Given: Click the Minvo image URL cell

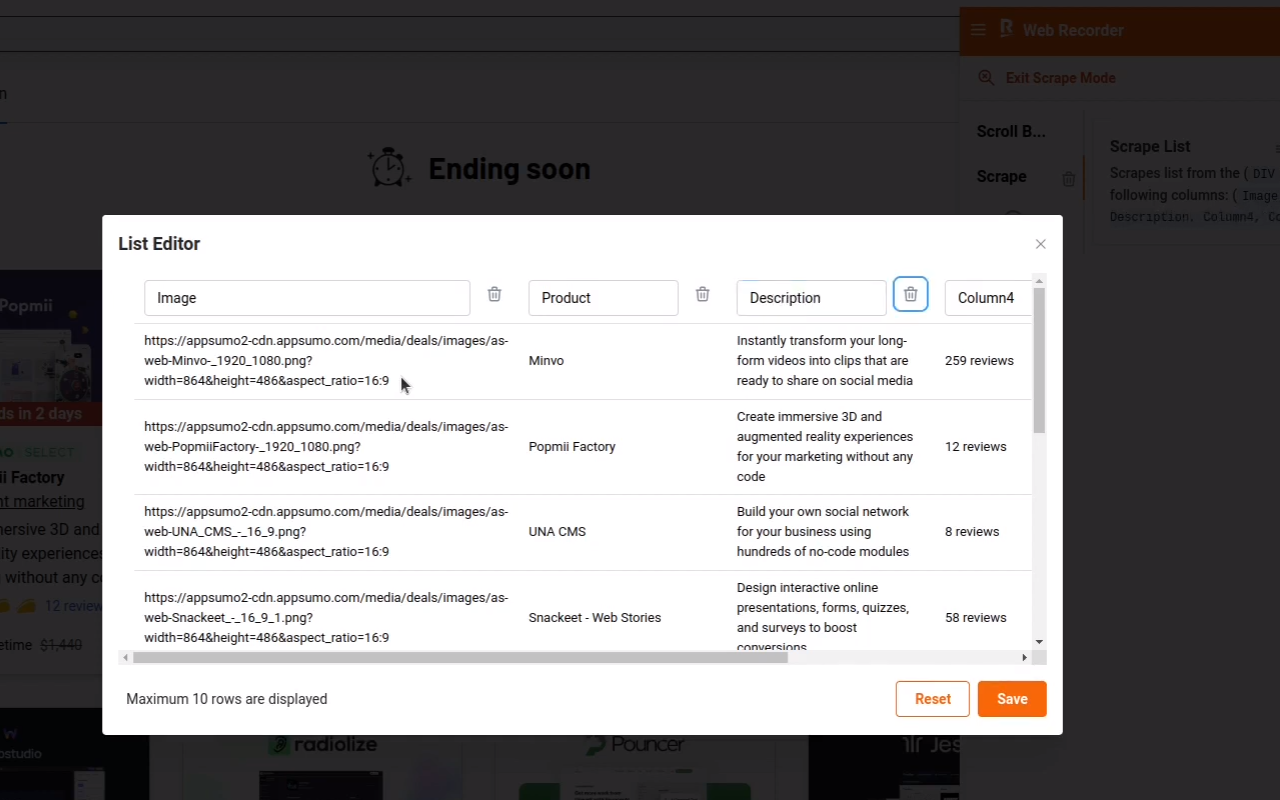Looking at the screenshot, I should coord(326,360).
